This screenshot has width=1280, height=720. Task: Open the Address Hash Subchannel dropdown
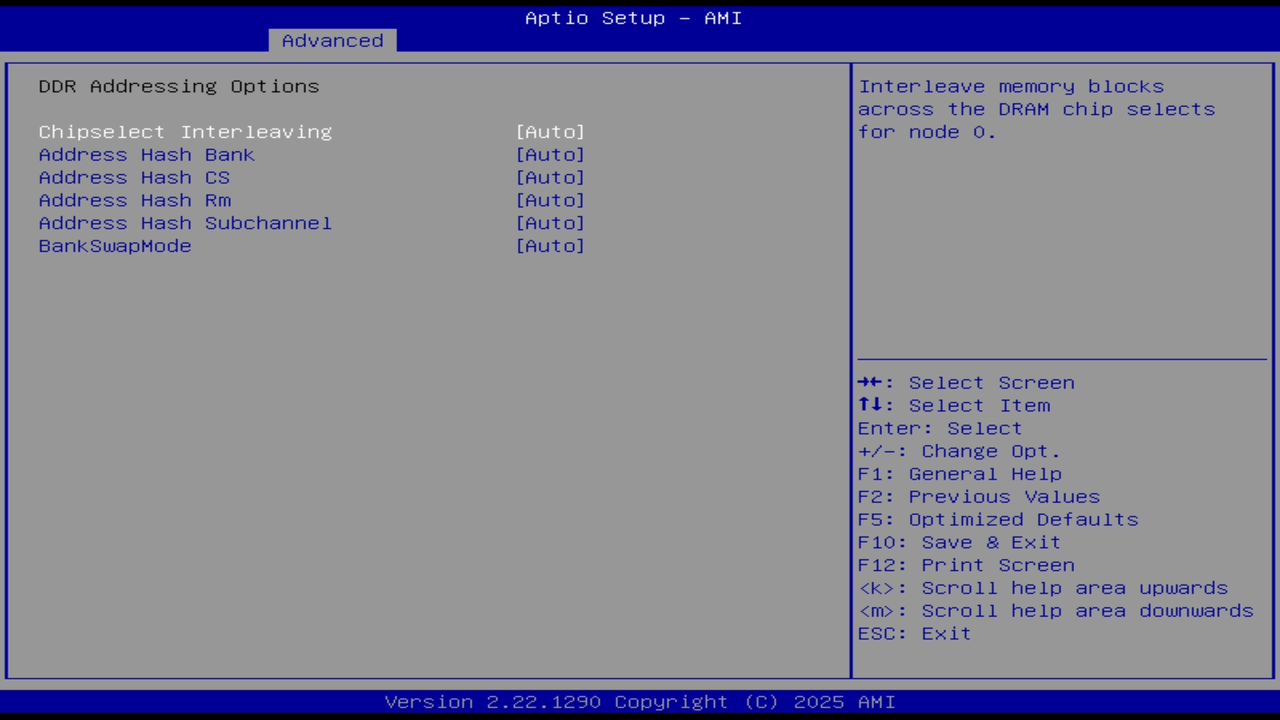pos(550,223)
